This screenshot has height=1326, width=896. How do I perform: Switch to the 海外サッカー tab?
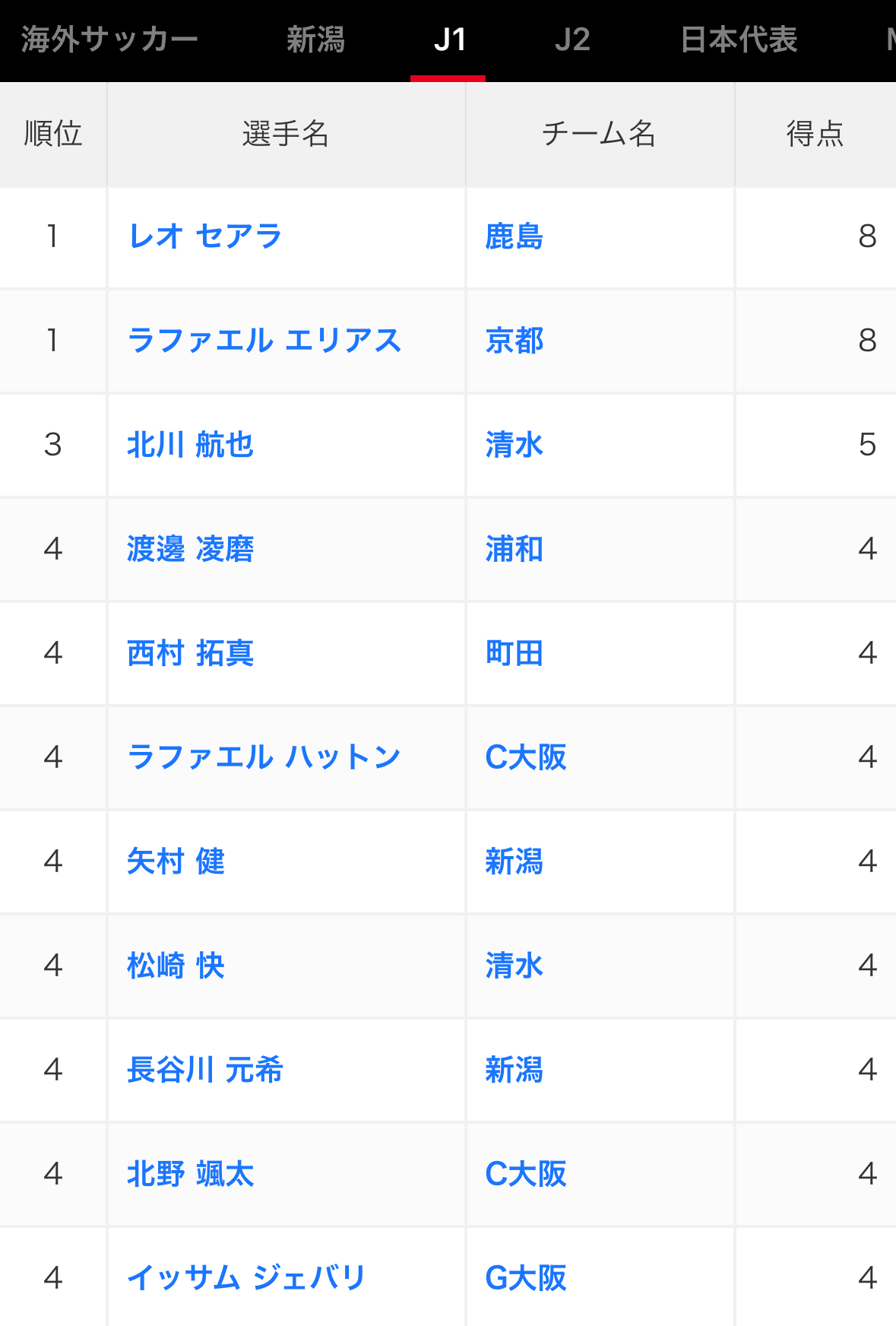(x=109, y=40)
